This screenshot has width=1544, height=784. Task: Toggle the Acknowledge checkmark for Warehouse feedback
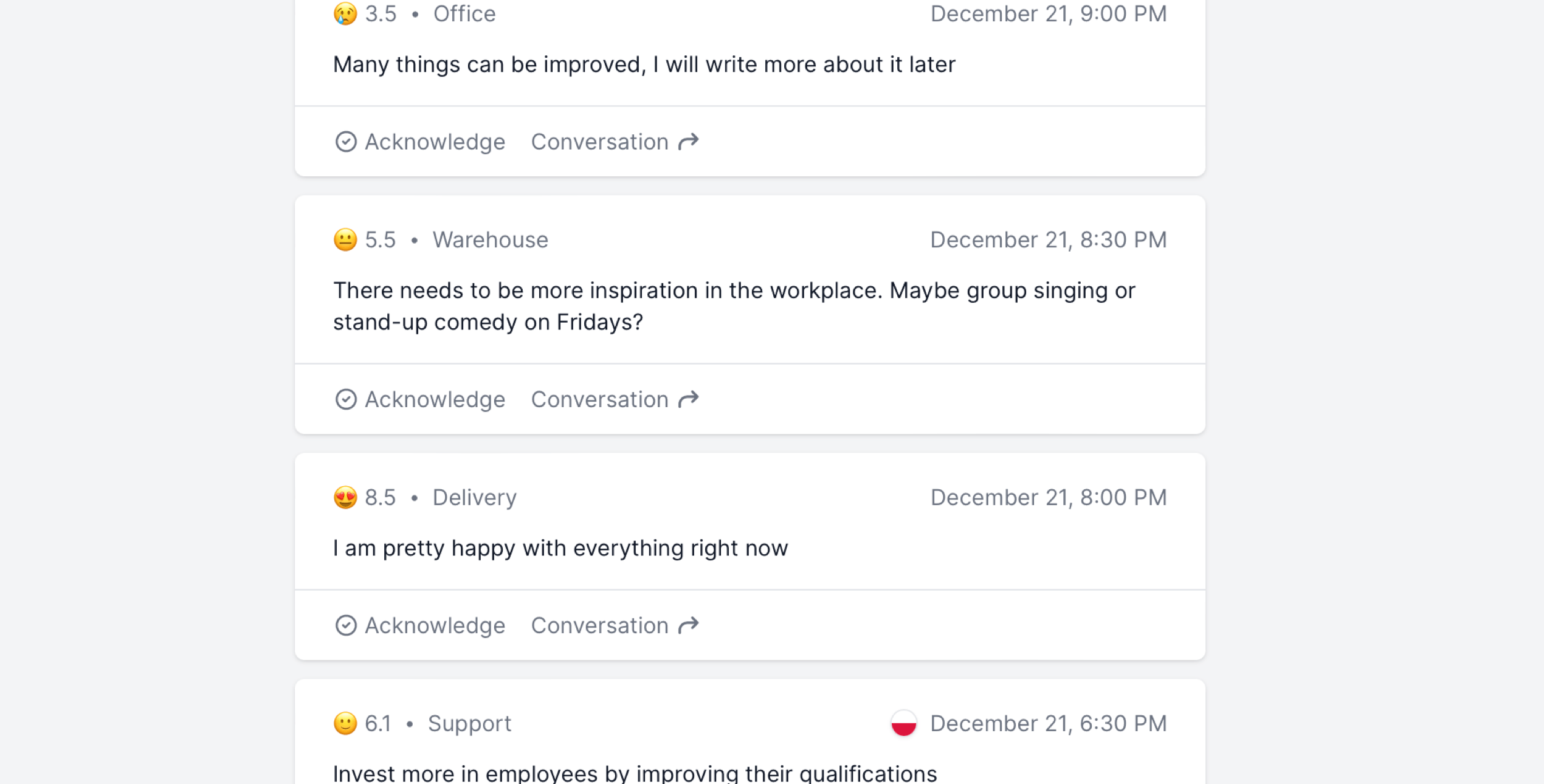click(346, 399)
